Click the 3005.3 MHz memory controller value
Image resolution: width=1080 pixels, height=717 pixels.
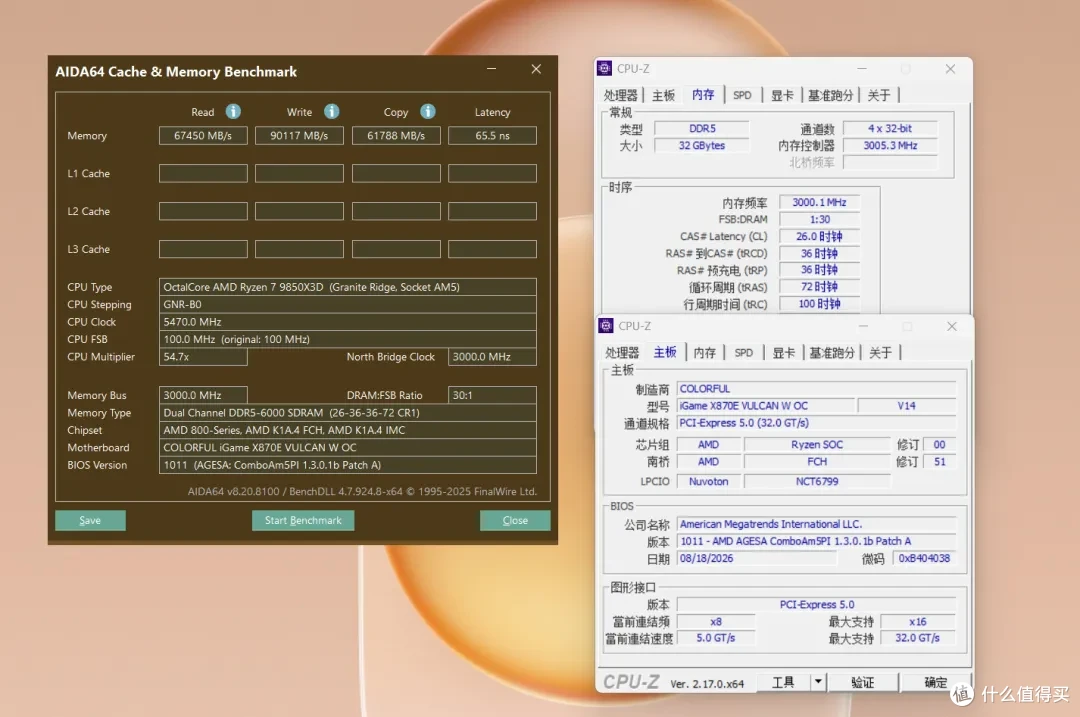point(890,145)
